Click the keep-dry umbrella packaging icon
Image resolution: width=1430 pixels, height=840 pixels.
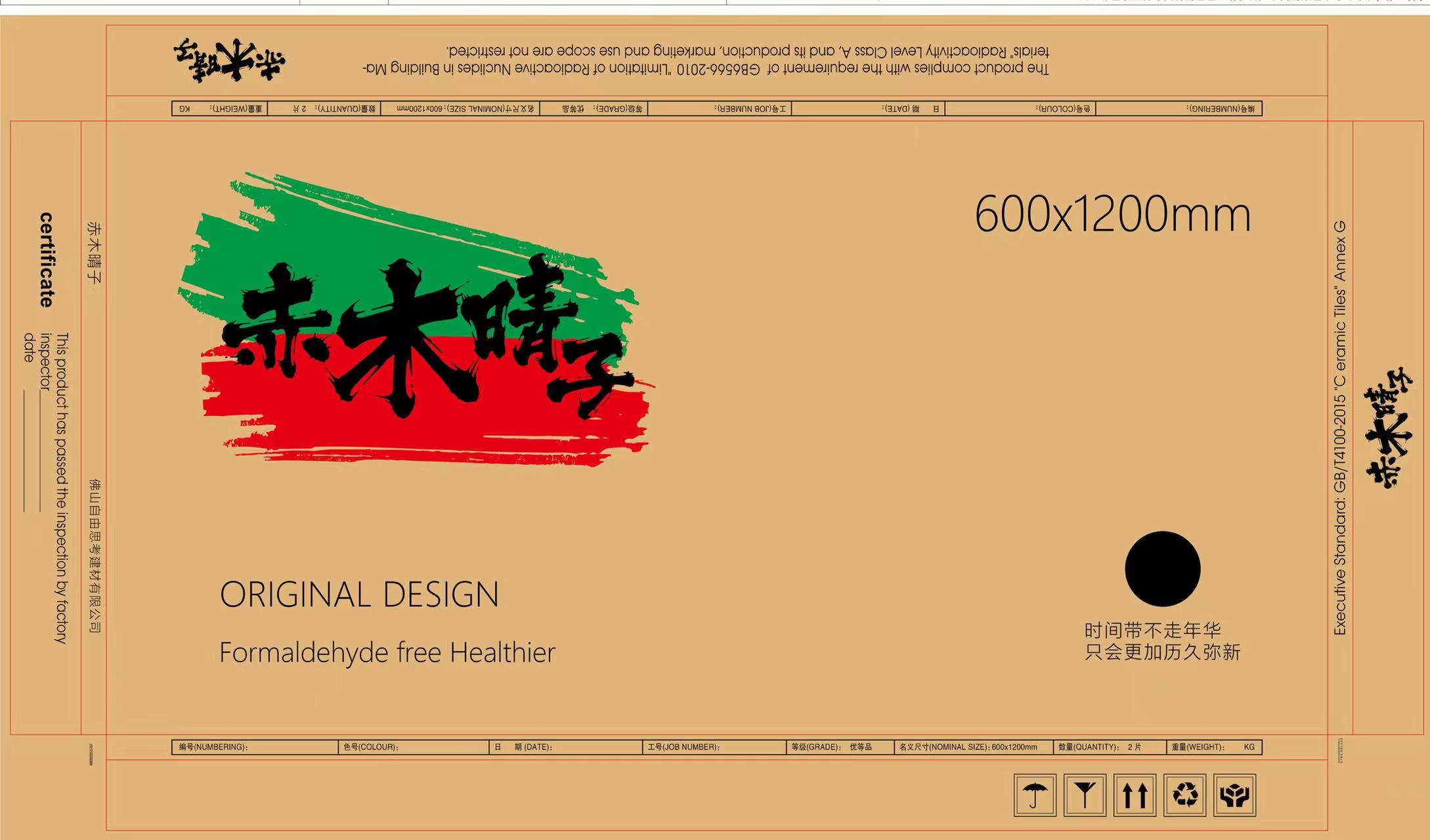tap(1035, 796)
